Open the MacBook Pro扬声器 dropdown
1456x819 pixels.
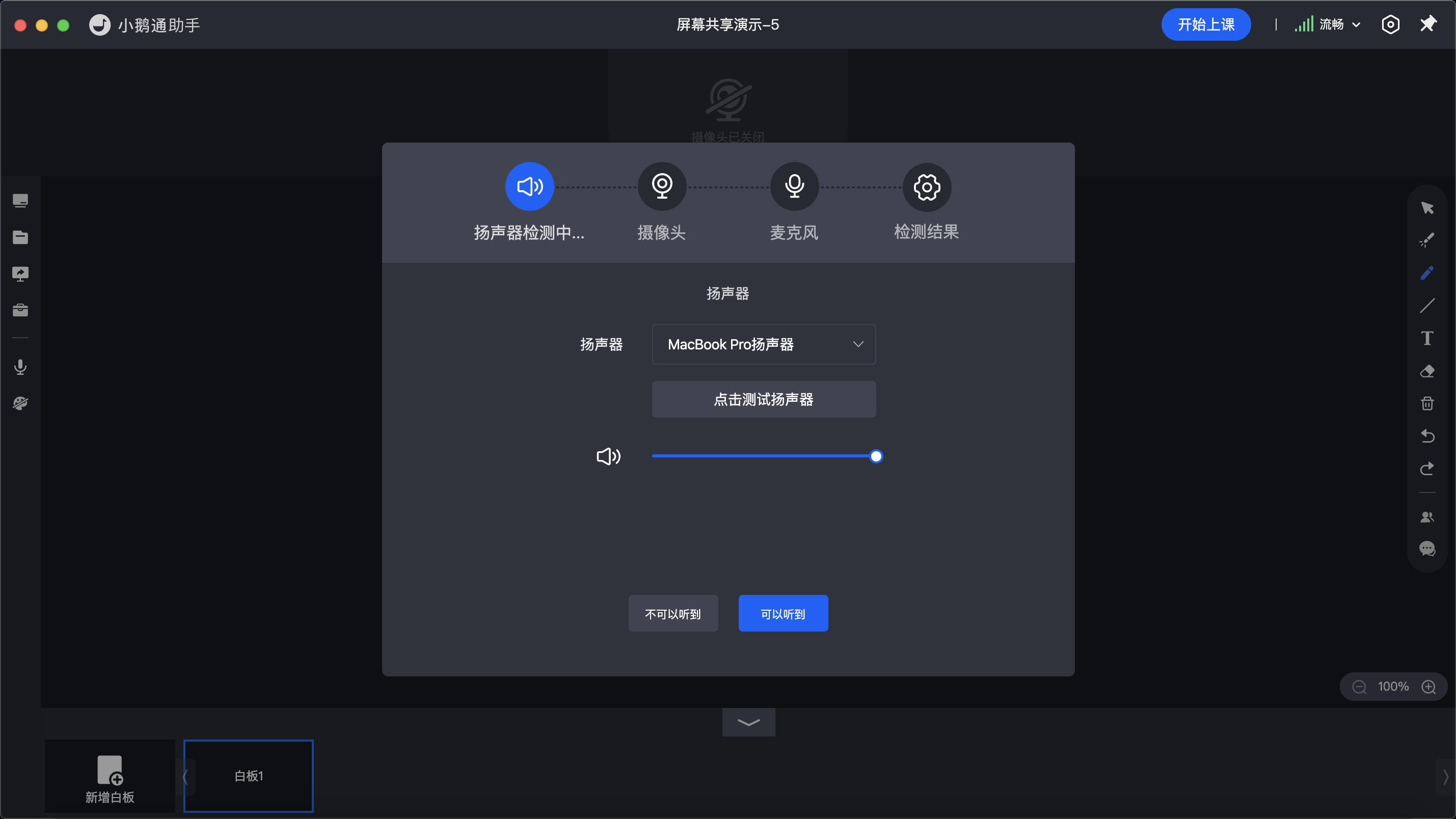click(764, 344)
